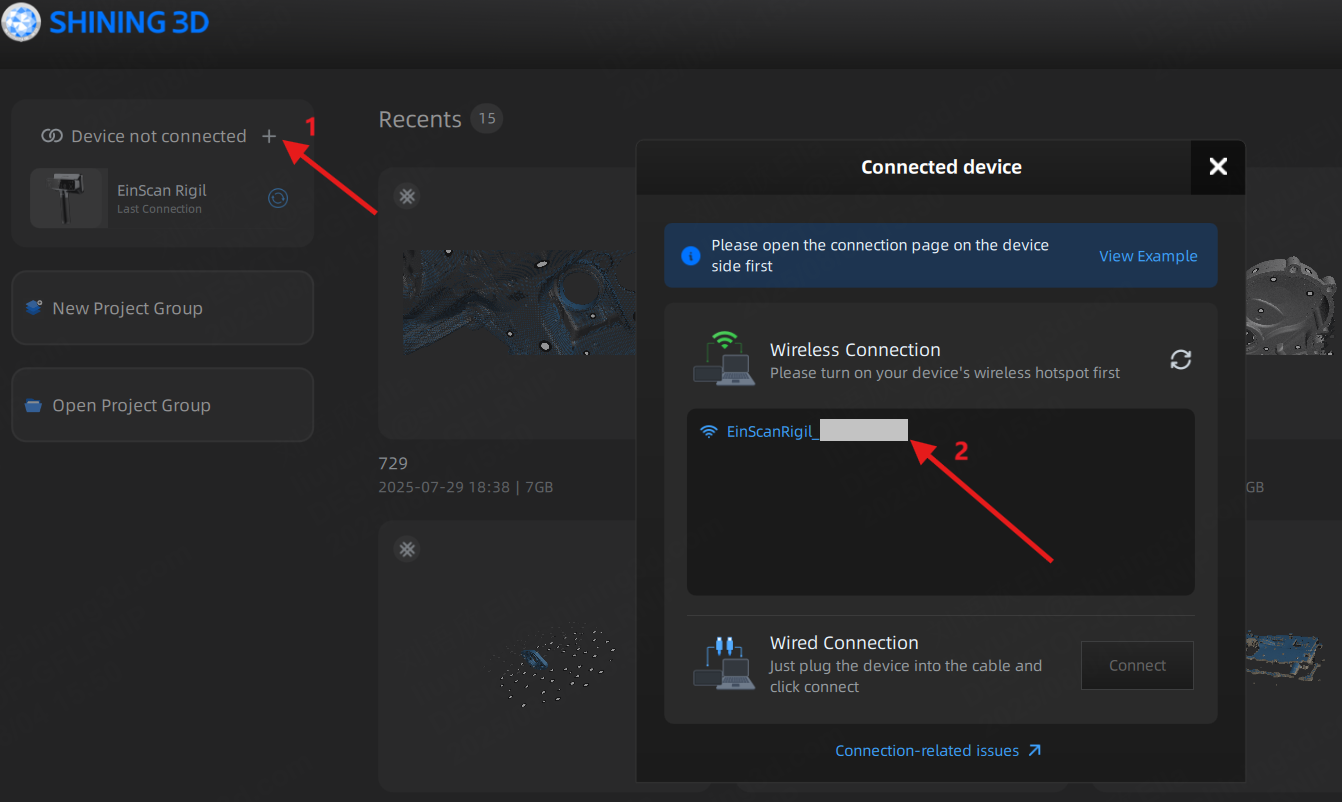1342x802 pixels.
Task: Click the remove icon on second-row project card
Action: pos(406,549)
